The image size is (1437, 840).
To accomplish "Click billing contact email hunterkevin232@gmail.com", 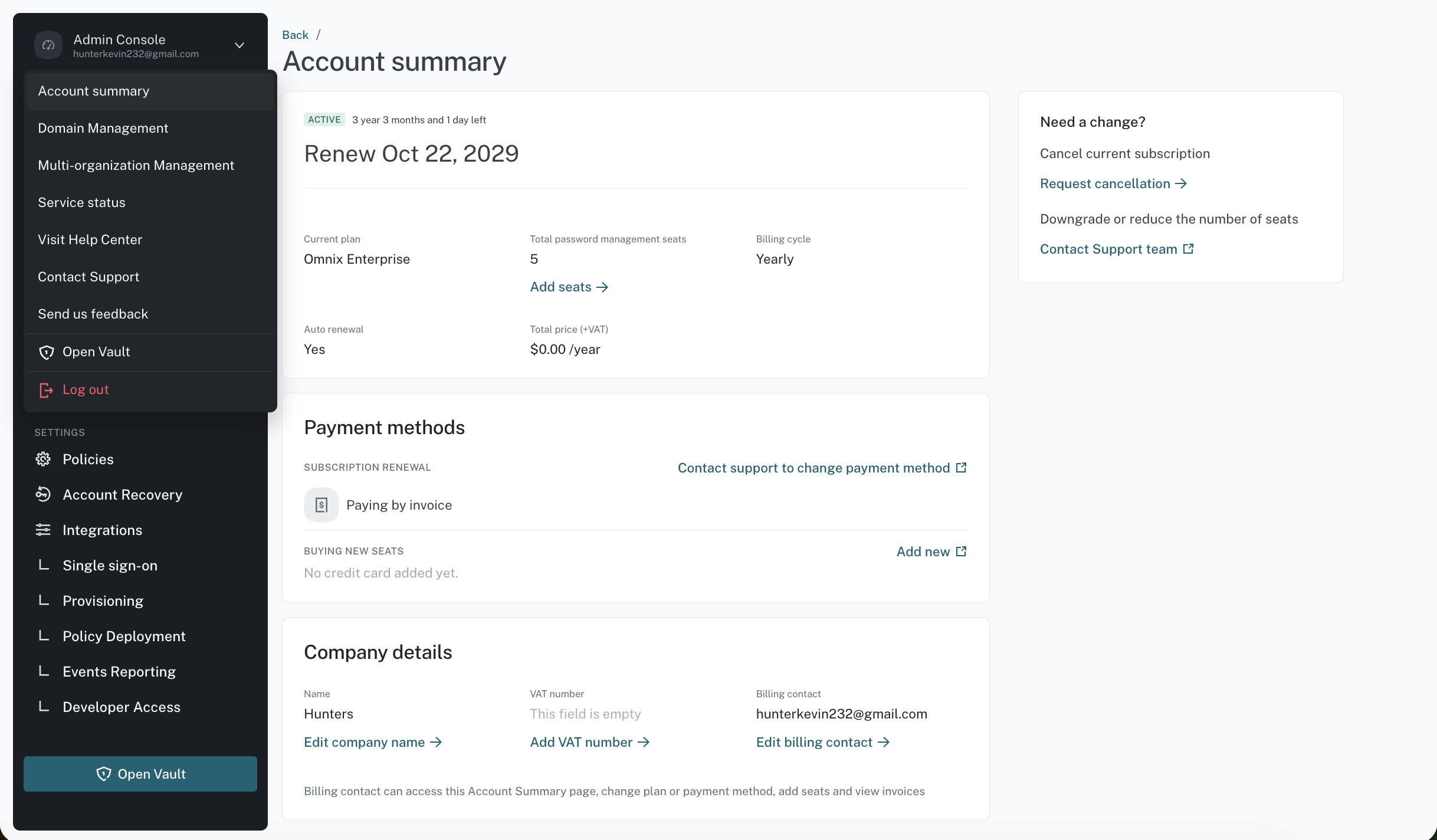I will pos(842,714).
